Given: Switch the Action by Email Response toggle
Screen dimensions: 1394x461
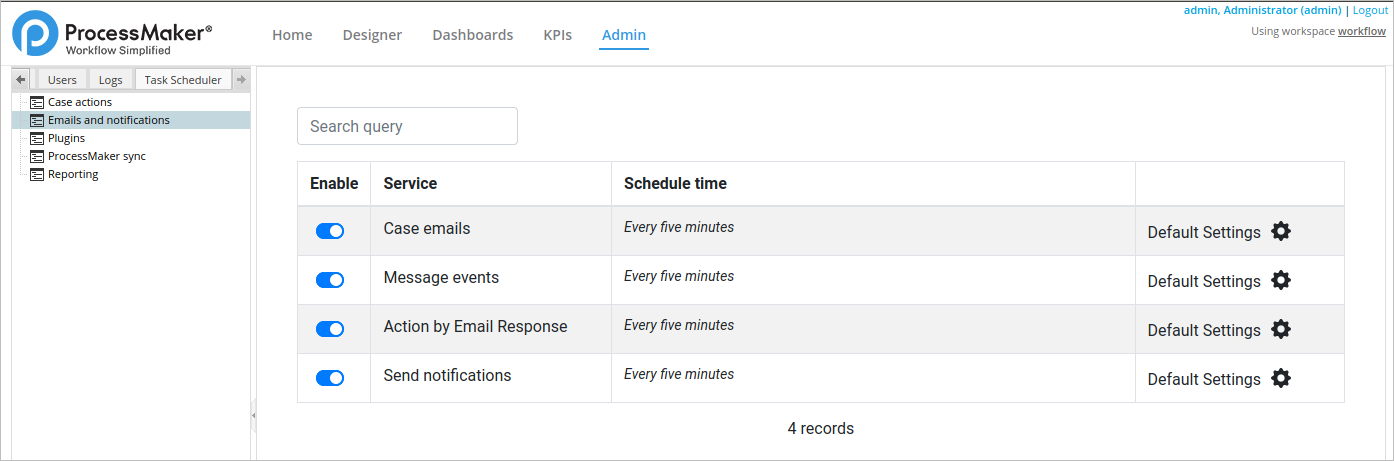Looking at the screenshot, I should [330, 329].
